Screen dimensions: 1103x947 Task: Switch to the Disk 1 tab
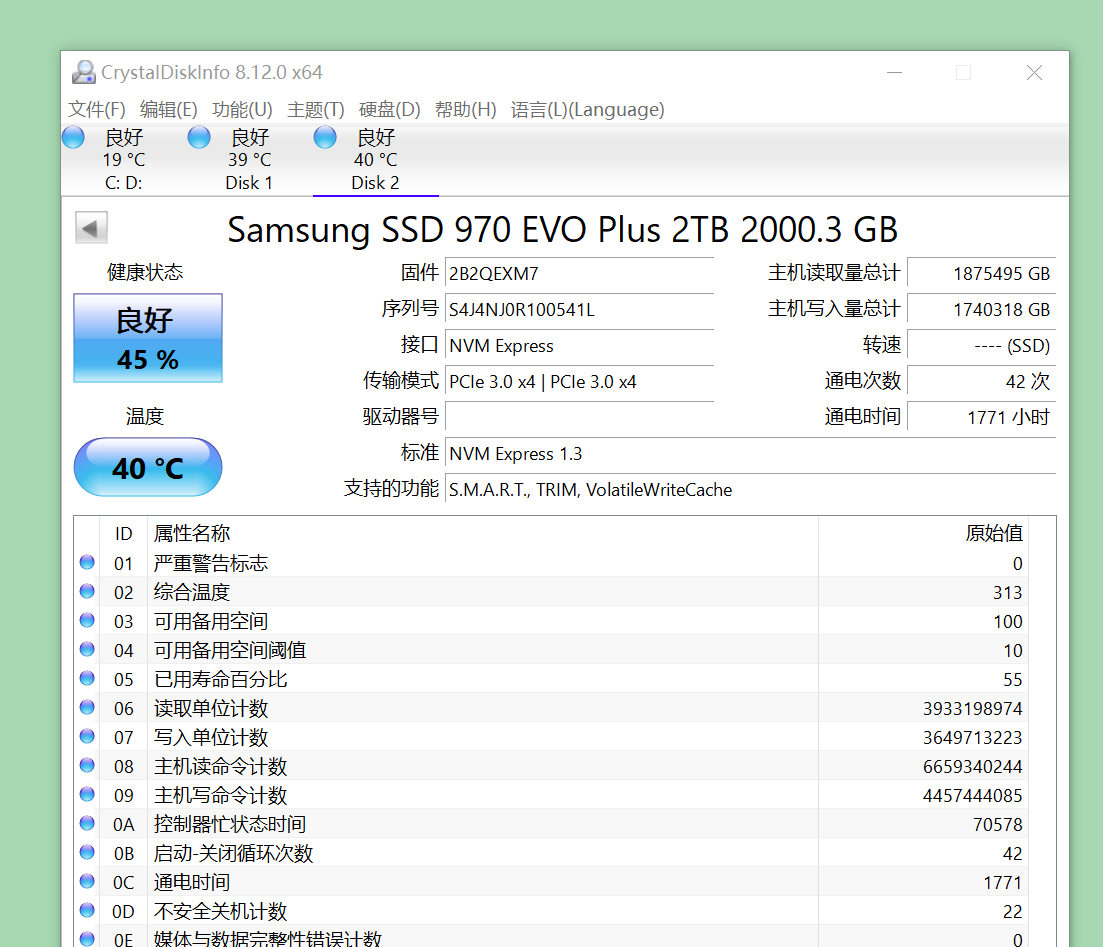[x=249, y=160]
